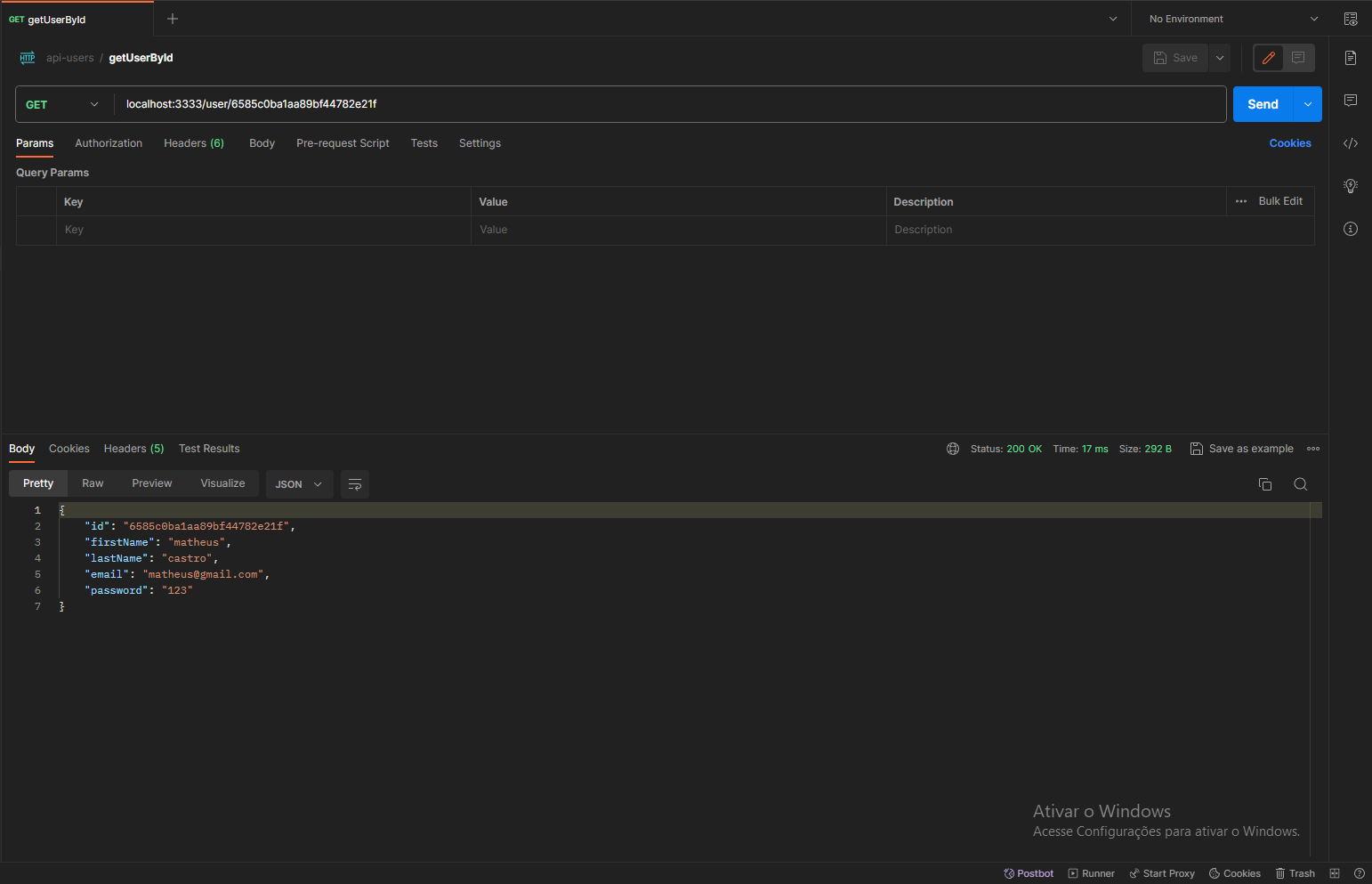Toggle response line wrap
Viewport: 1372px width, 884px height.
(x=355, y=484)
